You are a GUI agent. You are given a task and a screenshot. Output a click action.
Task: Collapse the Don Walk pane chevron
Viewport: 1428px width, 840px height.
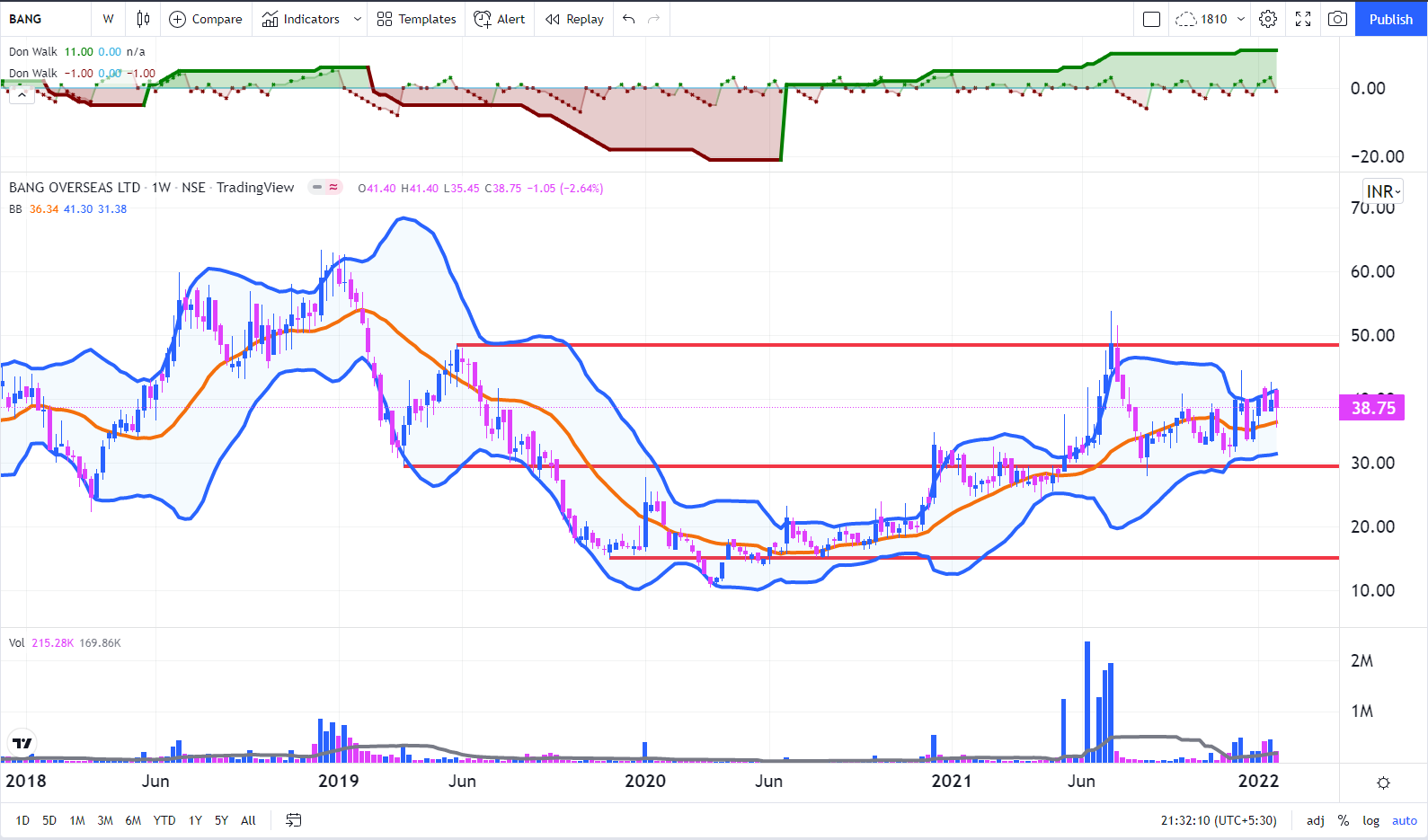[x=22, y=95]
